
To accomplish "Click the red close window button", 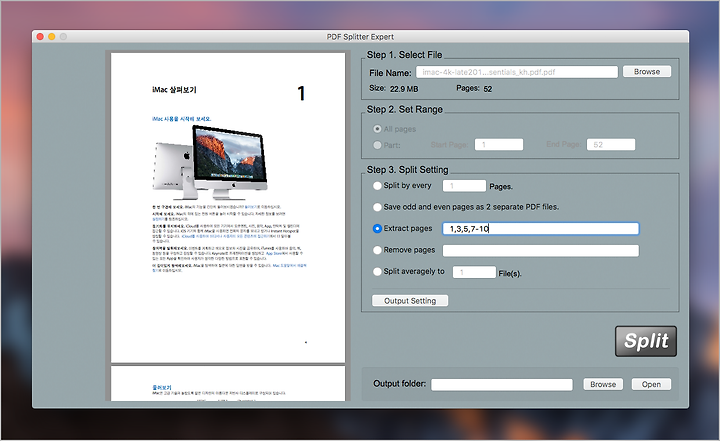I will tap(40, 37).
